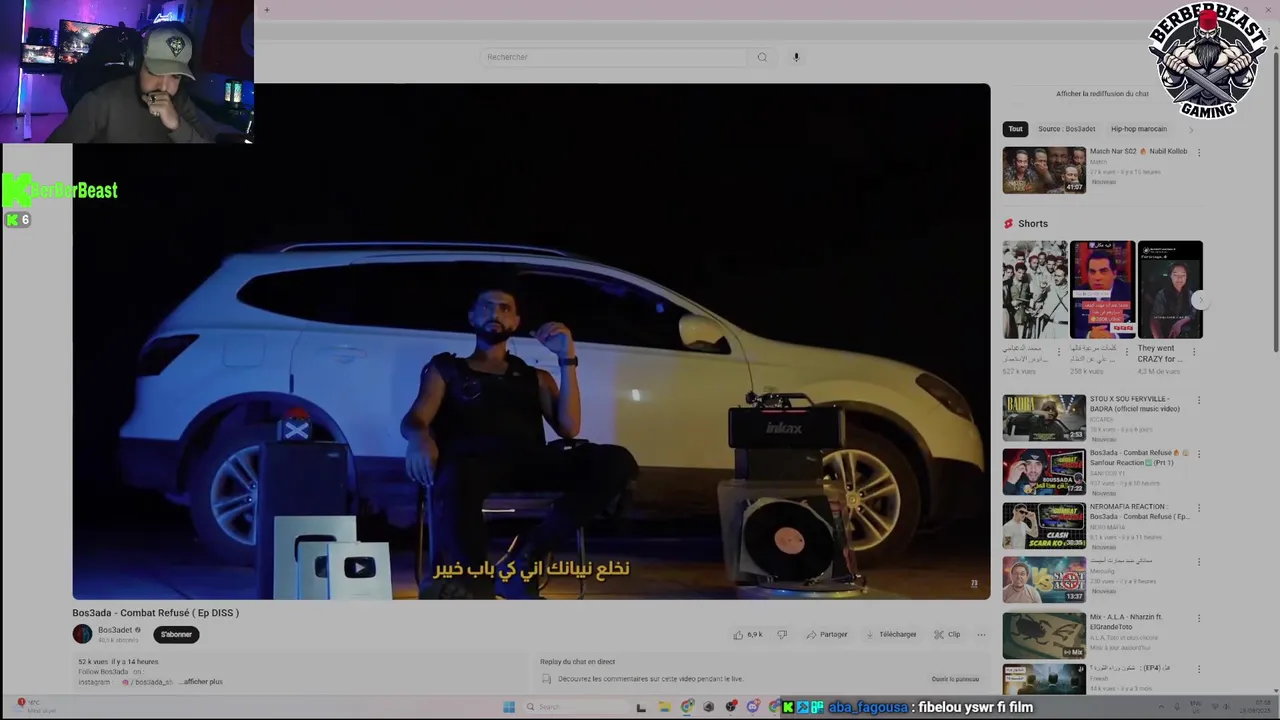
Task: Click the video title Combat Refusé ( Ep DISS )
Action: [x=156, y=613]
